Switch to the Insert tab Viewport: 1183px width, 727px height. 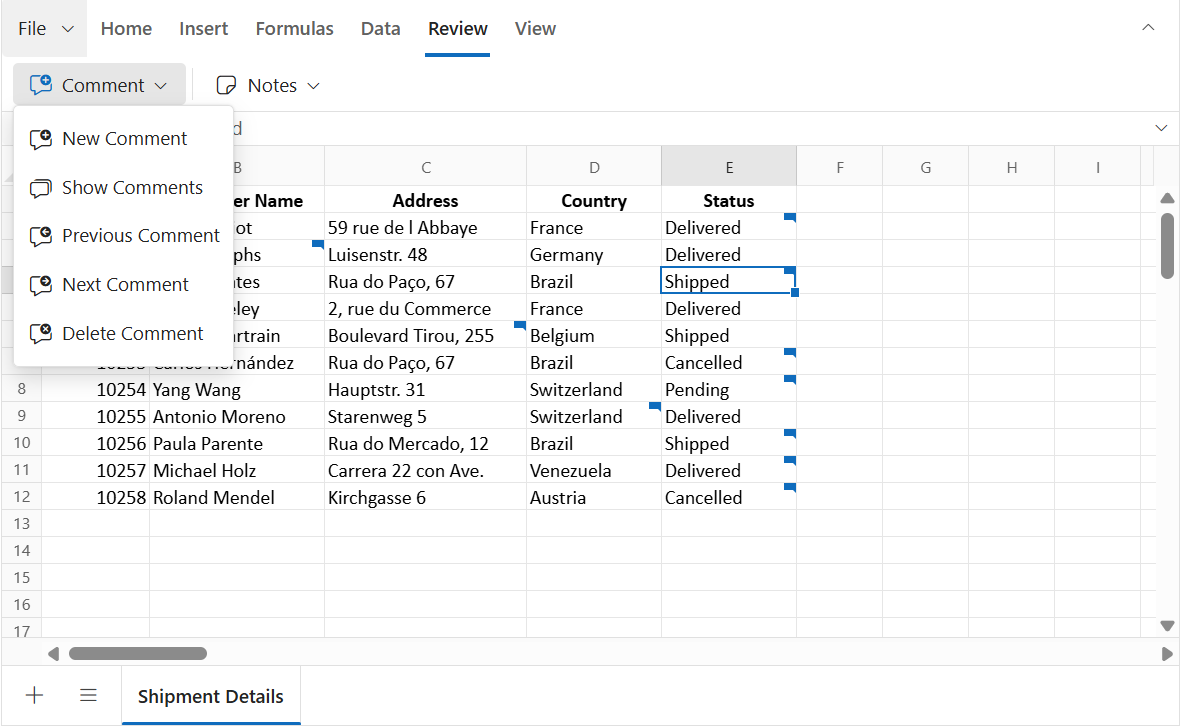tap(204, 29)
